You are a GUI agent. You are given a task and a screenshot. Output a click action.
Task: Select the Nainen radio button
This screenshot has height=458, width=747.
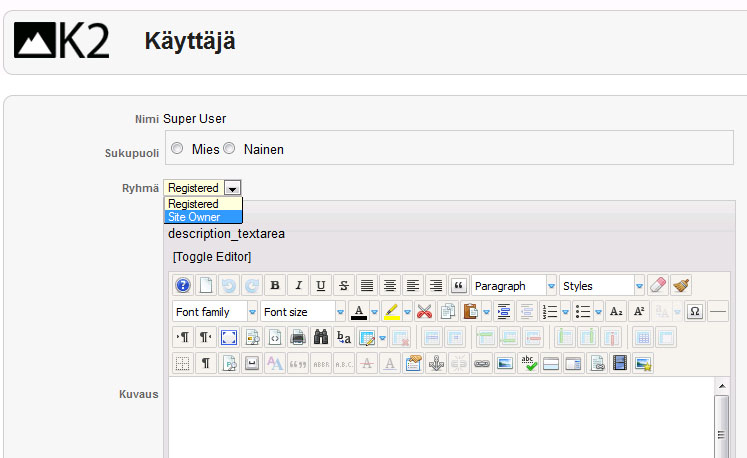pyautogui.click(x=229, y=148)
